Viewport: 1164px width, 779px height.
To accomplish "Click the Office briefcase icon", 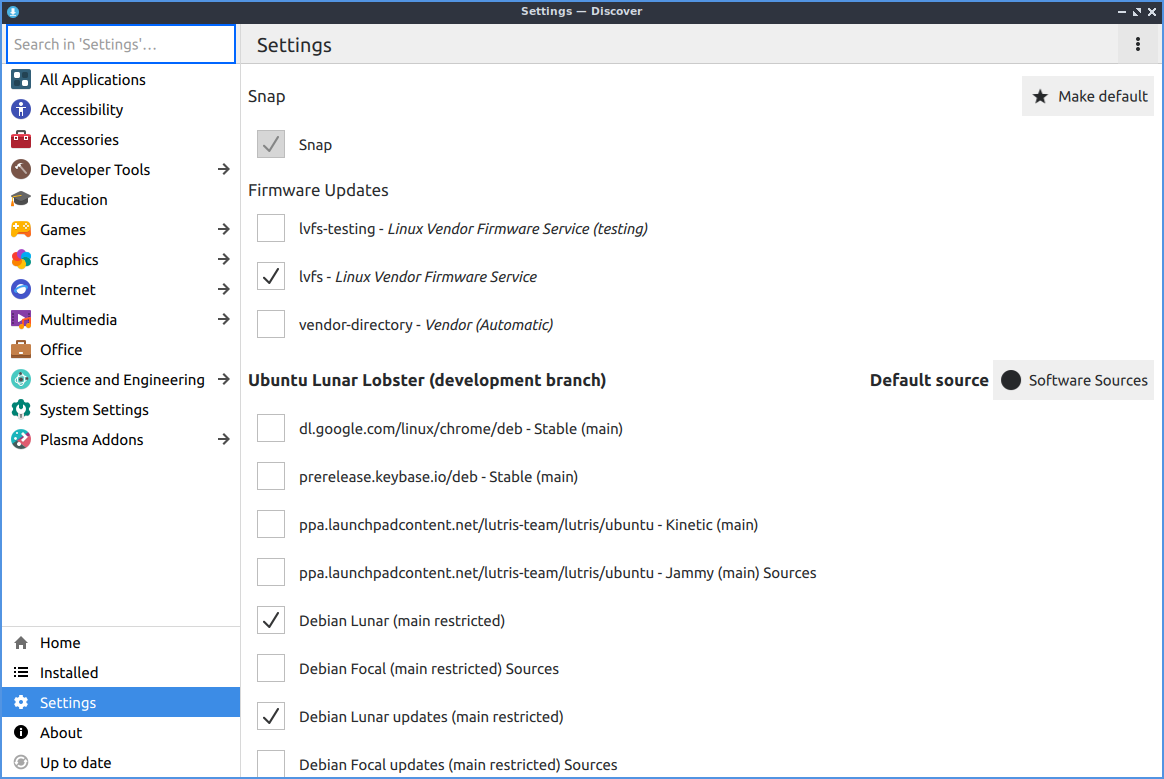I will click(21, 350).
